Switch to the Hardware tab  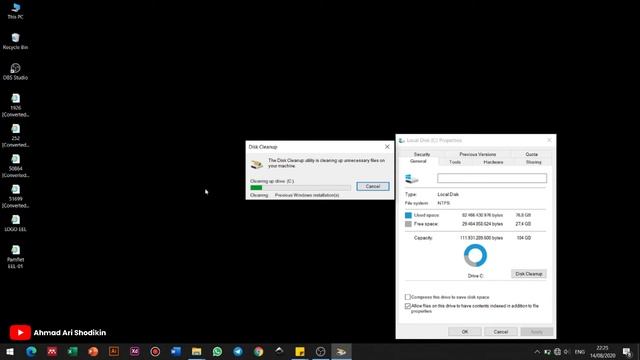[493, 162]
